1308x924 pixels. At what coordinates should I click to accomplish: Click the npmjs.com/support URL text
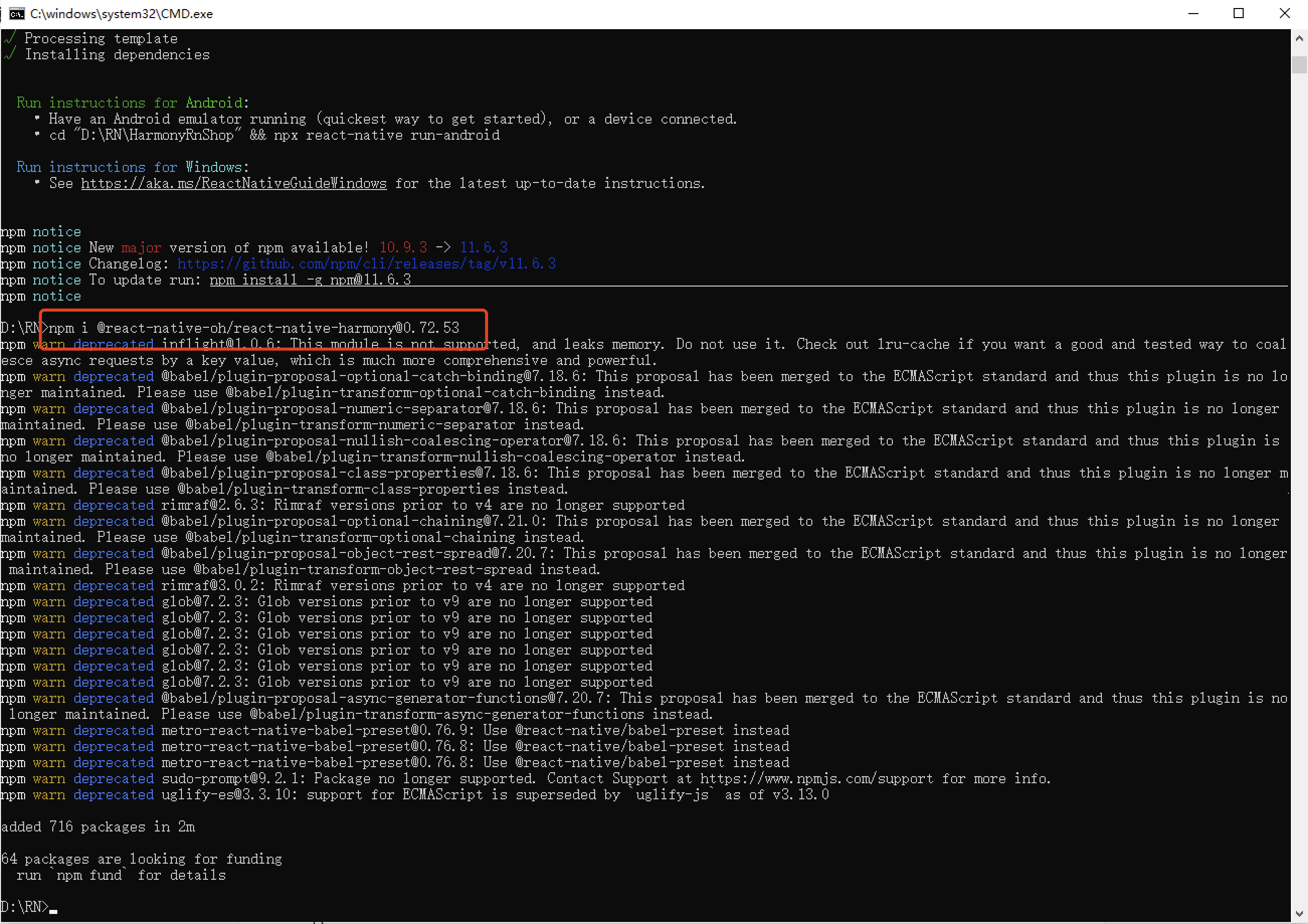point(816,779)
